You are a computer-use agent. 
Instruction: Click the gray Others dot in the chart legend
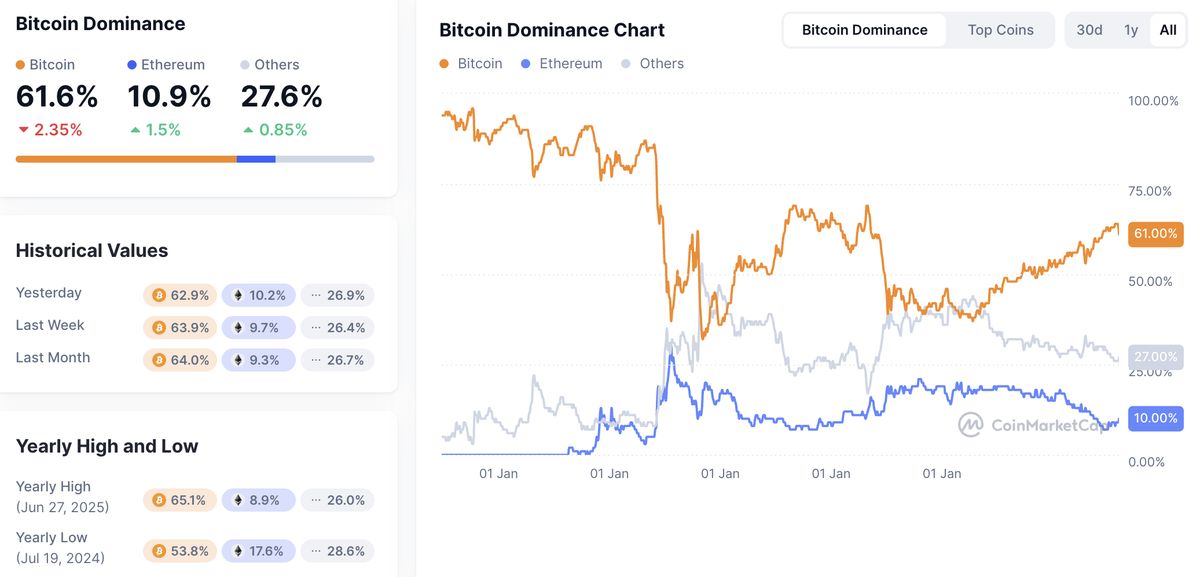point(624,63)
